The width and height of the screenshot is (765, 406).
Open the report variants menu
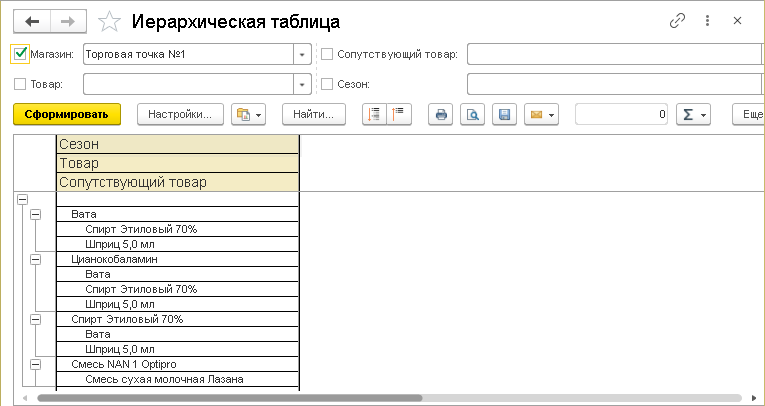(247, 115)
